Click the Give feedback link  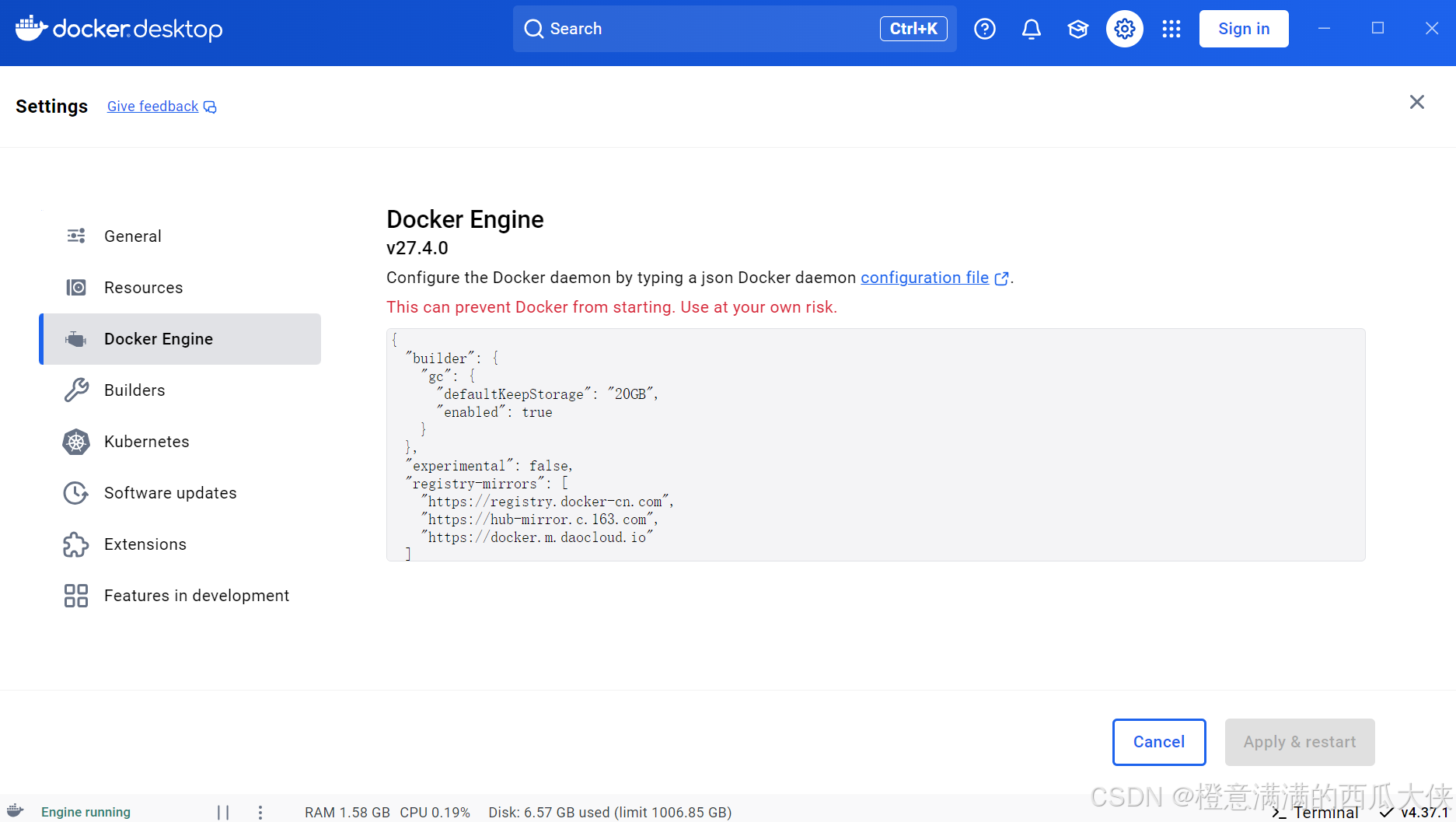point(152,106)
